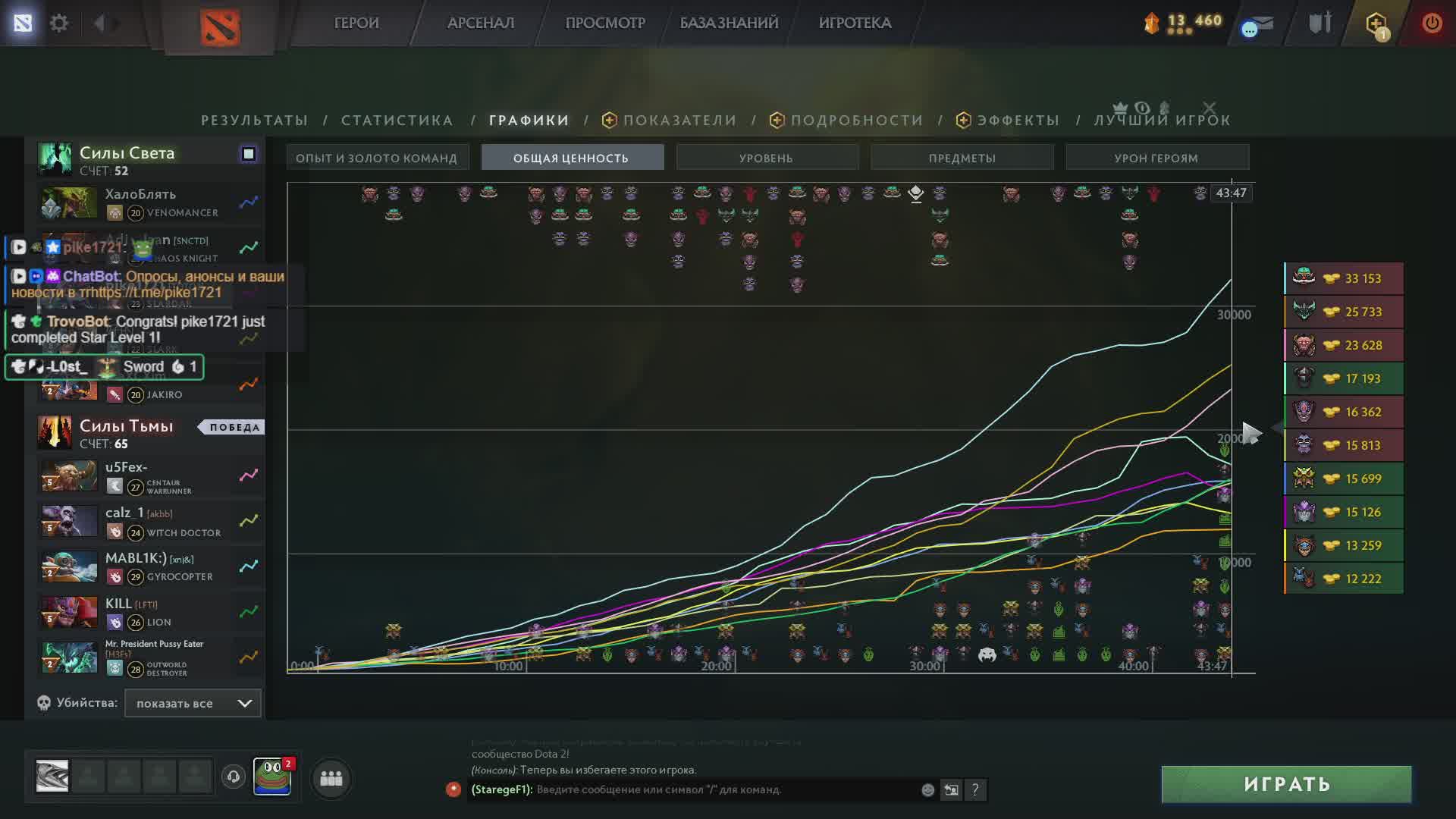The width and height of the screenshot is (1456, 819).
Task: Open the СТАТИСТИКА tab
Action: click(x=397, y=121)
